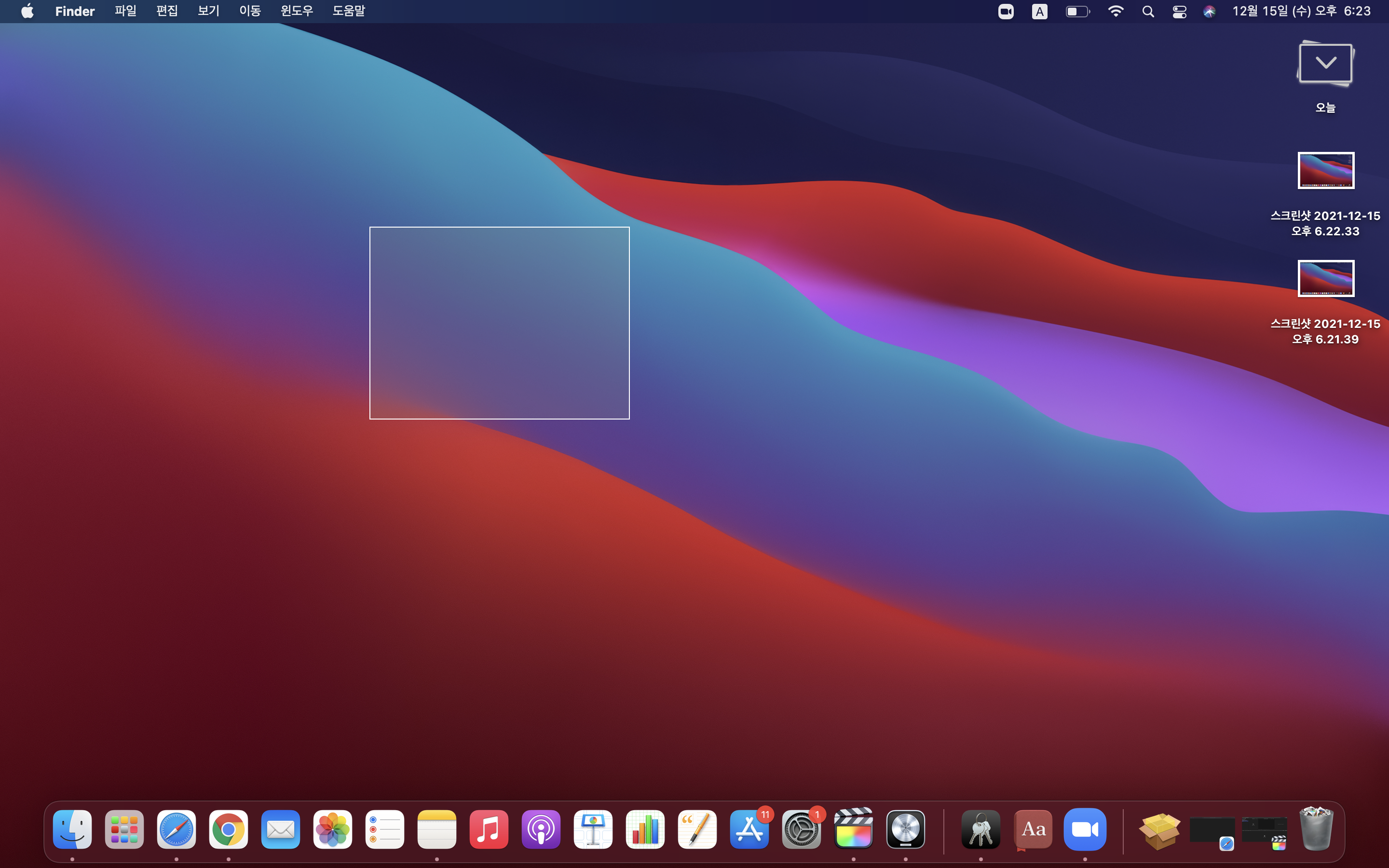This screenshot has height=868, width=1389.
Task: Click the date and time in menu bar
Action: [1301, 12]
